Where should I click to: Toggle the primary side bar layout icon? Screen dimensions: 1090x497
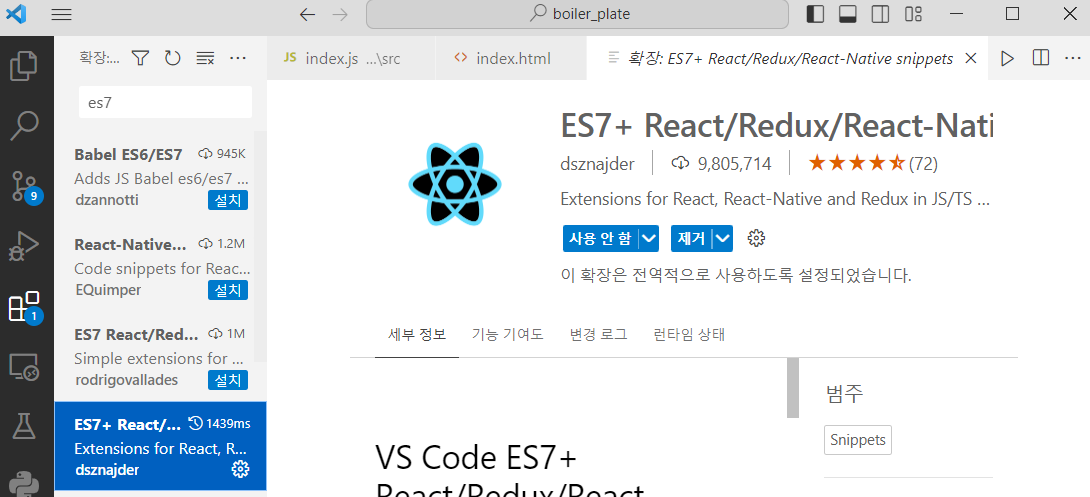point(815,14)
